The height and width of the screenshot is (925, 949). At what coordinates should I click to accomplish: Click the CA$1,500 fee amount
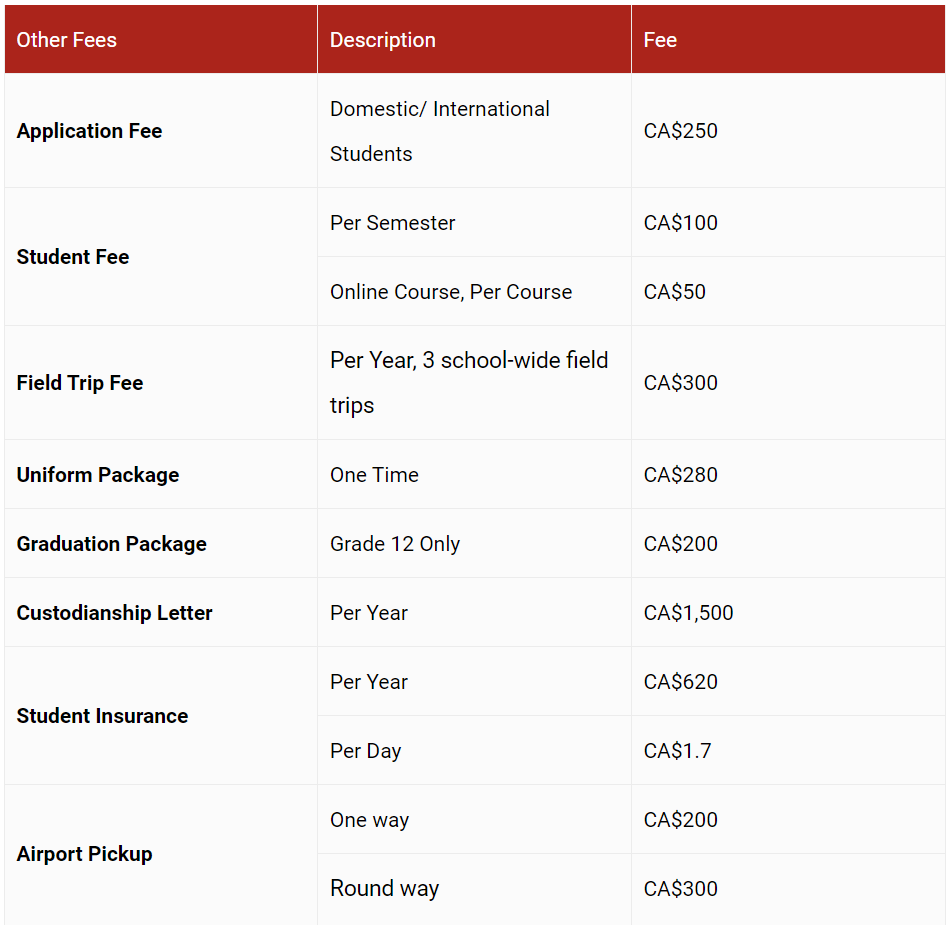click(x=689, y=613)
